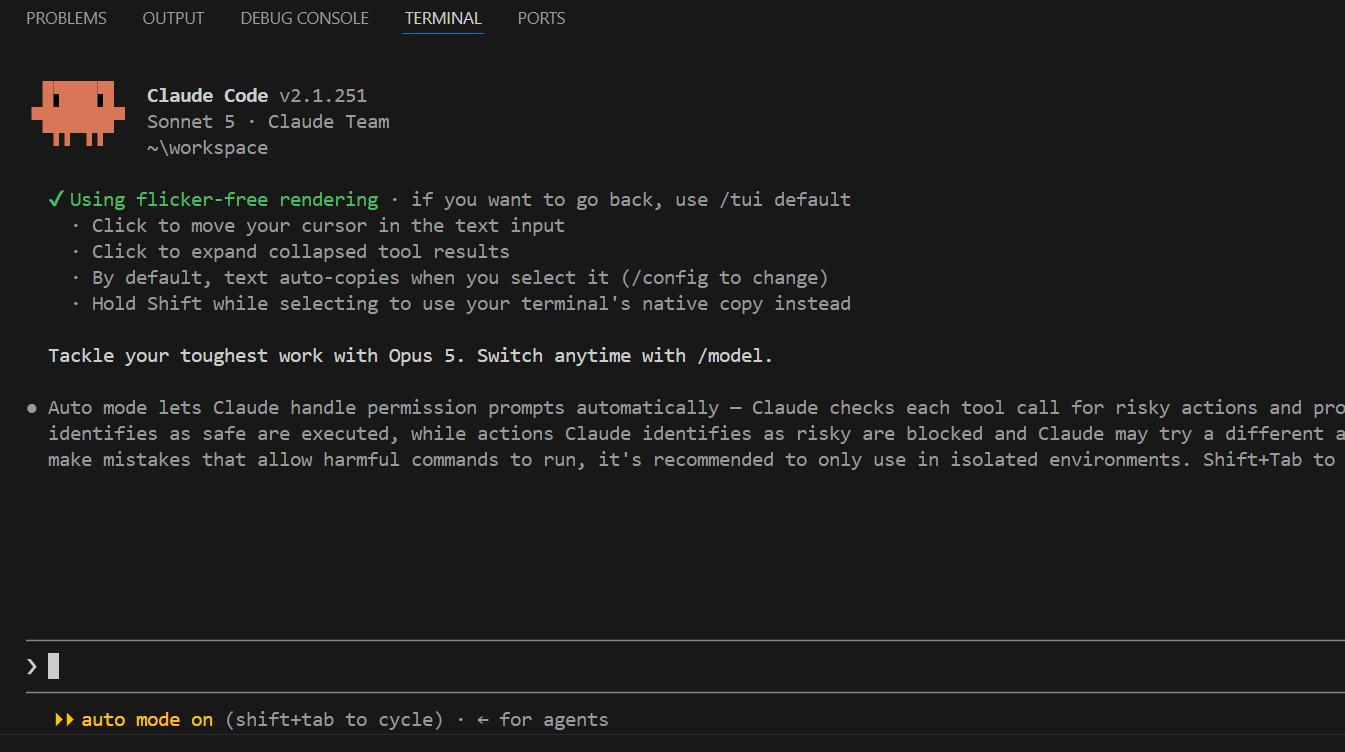Viewport: 1345px width, 752px height.
Task: Open the PROBLEMS panel tab
Action: (x=66, y=18)
